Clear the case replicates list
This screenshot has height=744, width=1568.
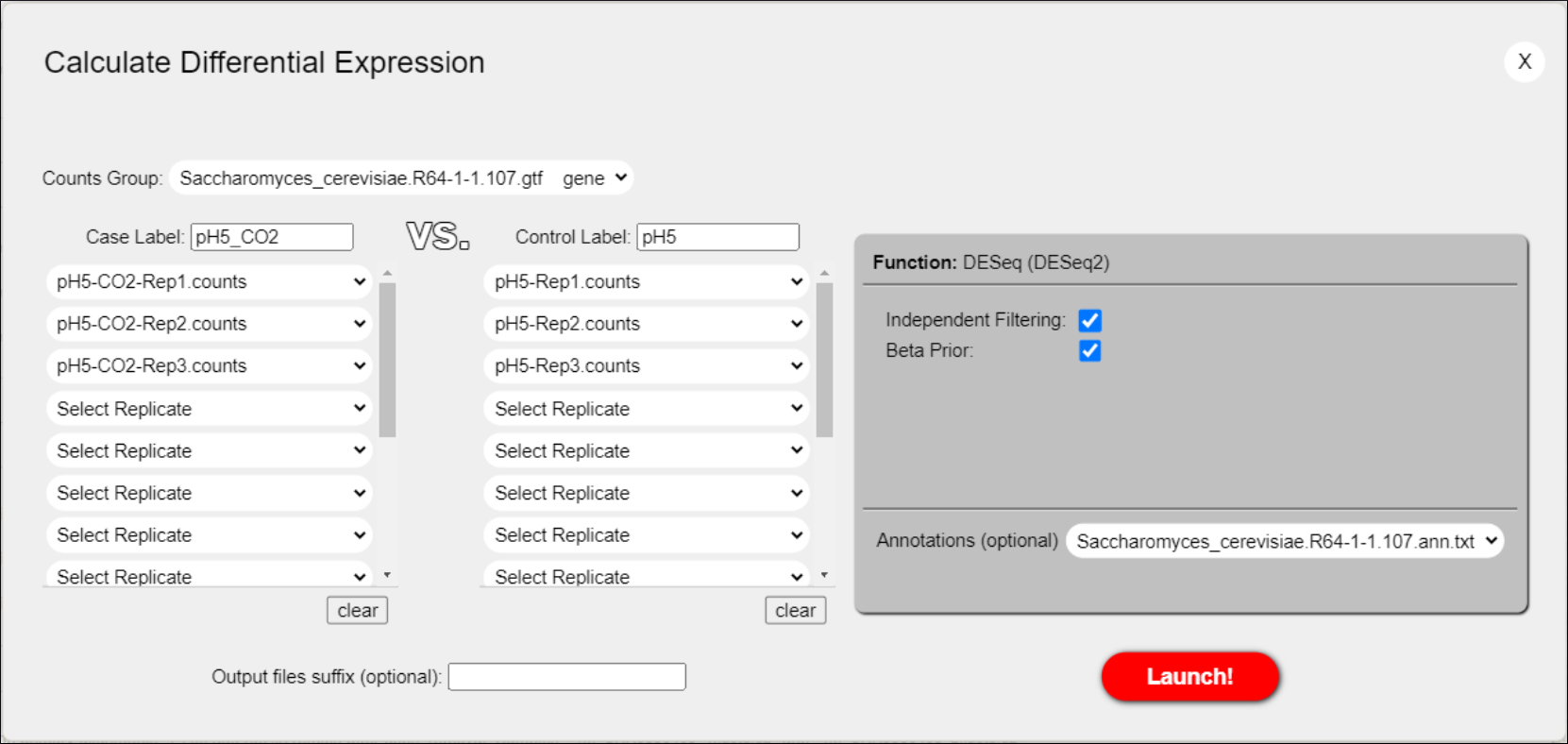point(358,611)
